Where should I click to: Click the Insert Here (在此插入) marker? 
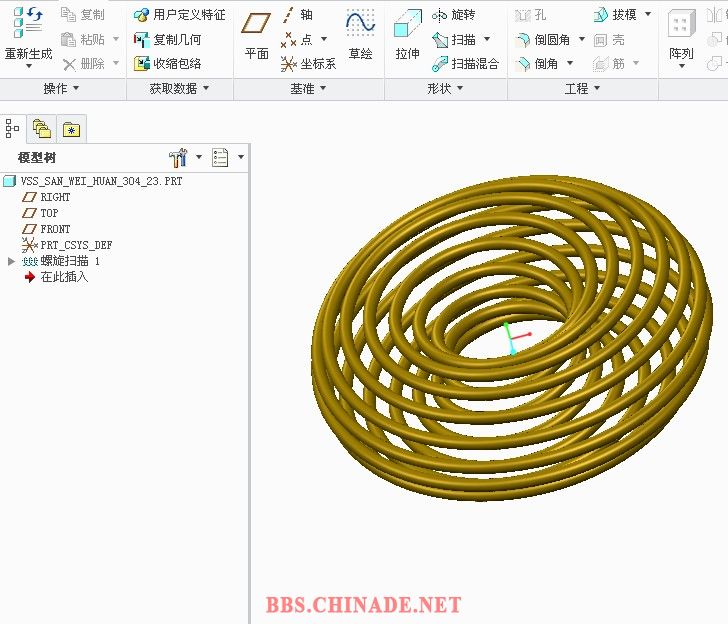point(56,277)
